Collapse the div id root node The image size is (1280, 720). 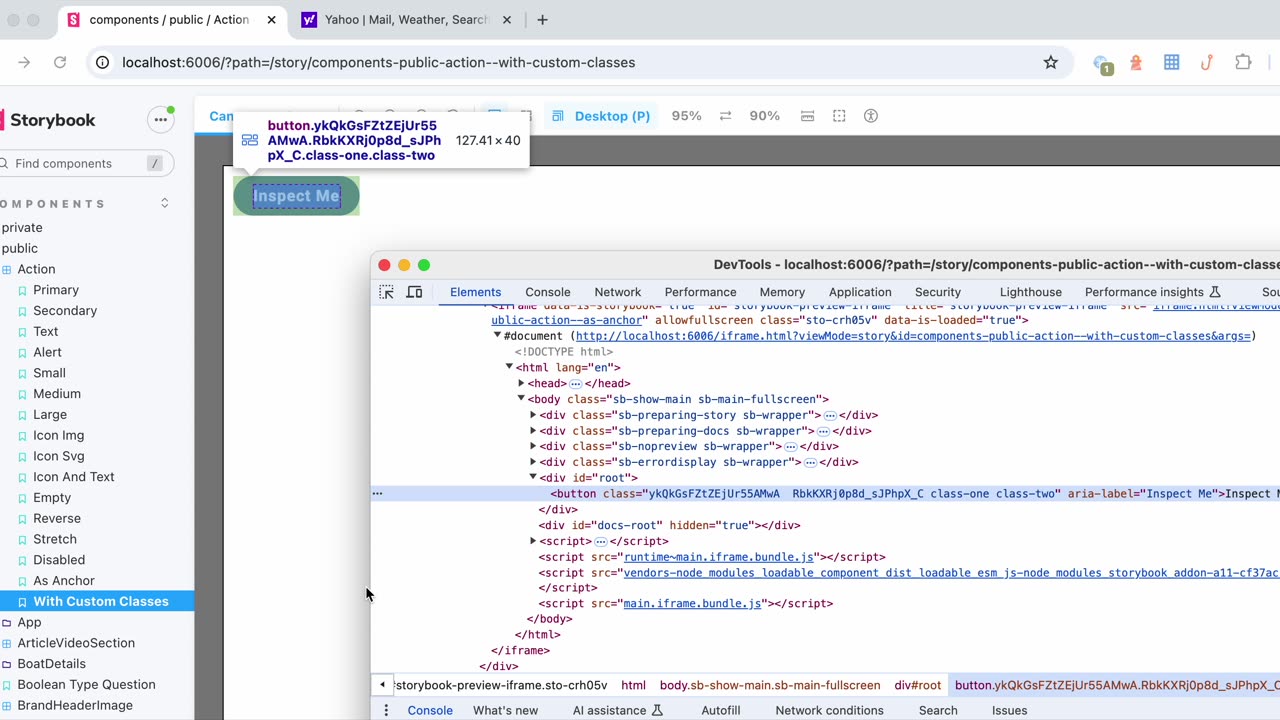533,478
